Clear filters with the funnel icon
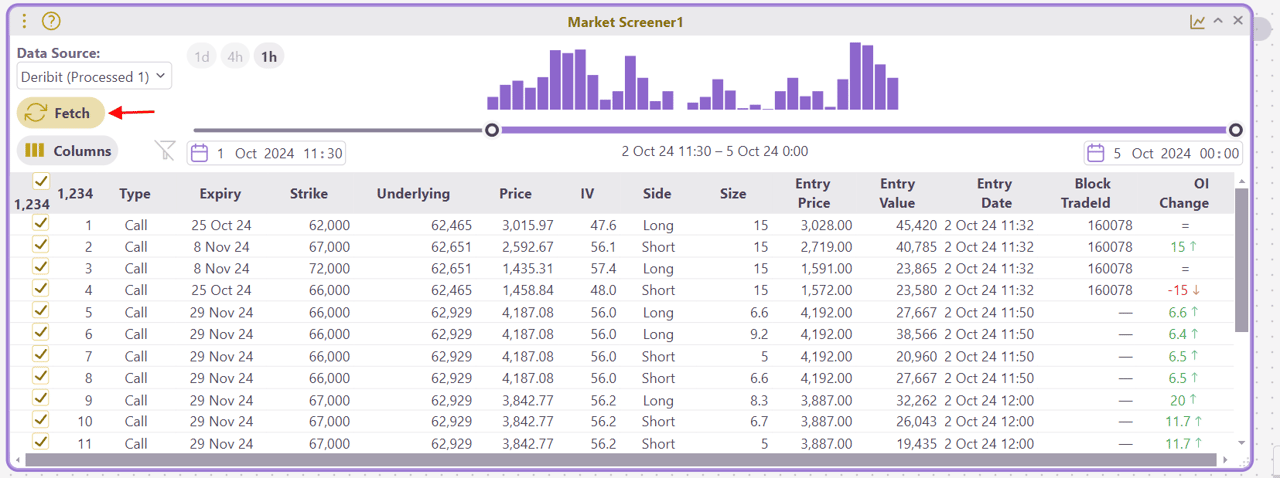Image resolution: width=1280 pixels, height=478 pixels. point(165,151)
